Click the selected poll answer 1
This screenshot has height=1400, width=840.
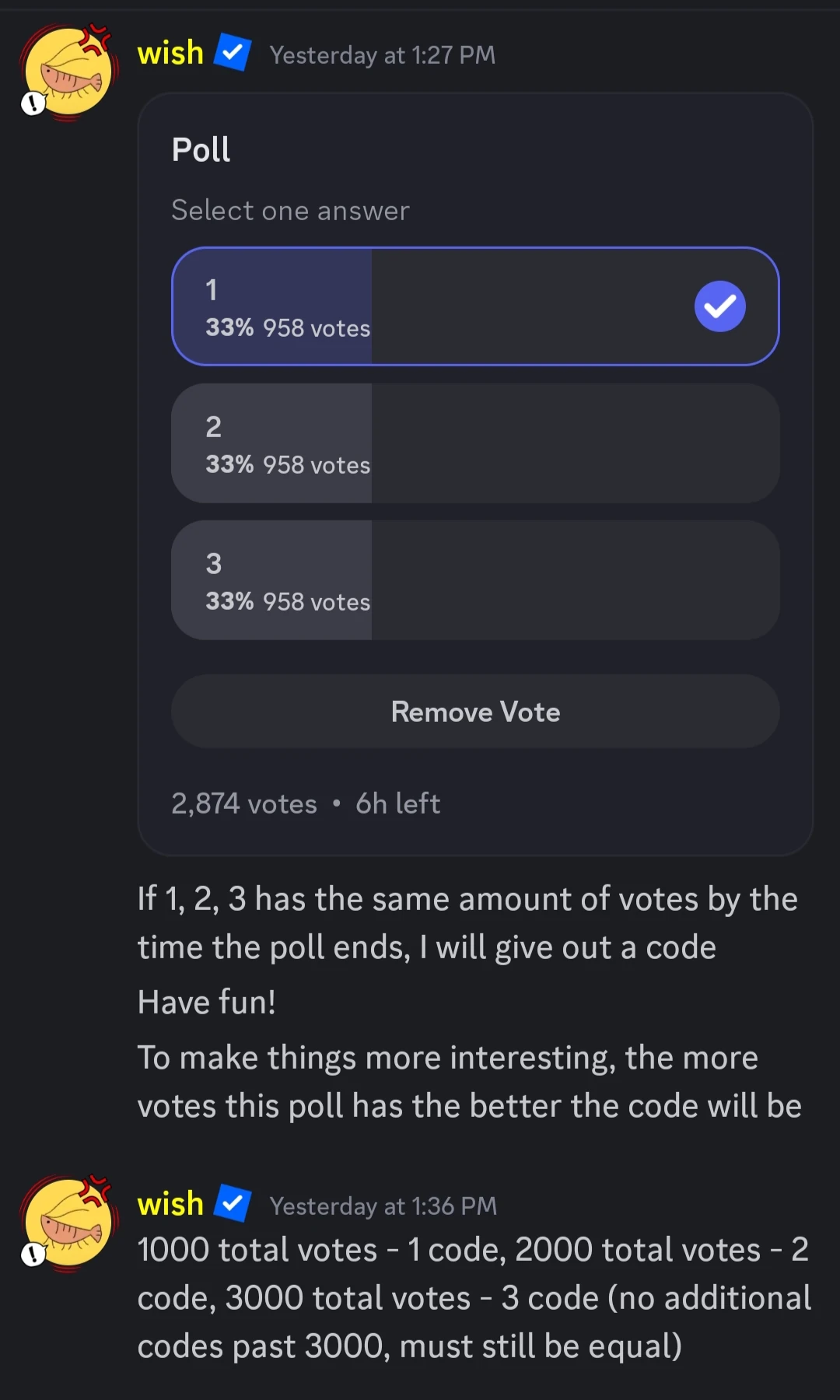coord(474,306)
